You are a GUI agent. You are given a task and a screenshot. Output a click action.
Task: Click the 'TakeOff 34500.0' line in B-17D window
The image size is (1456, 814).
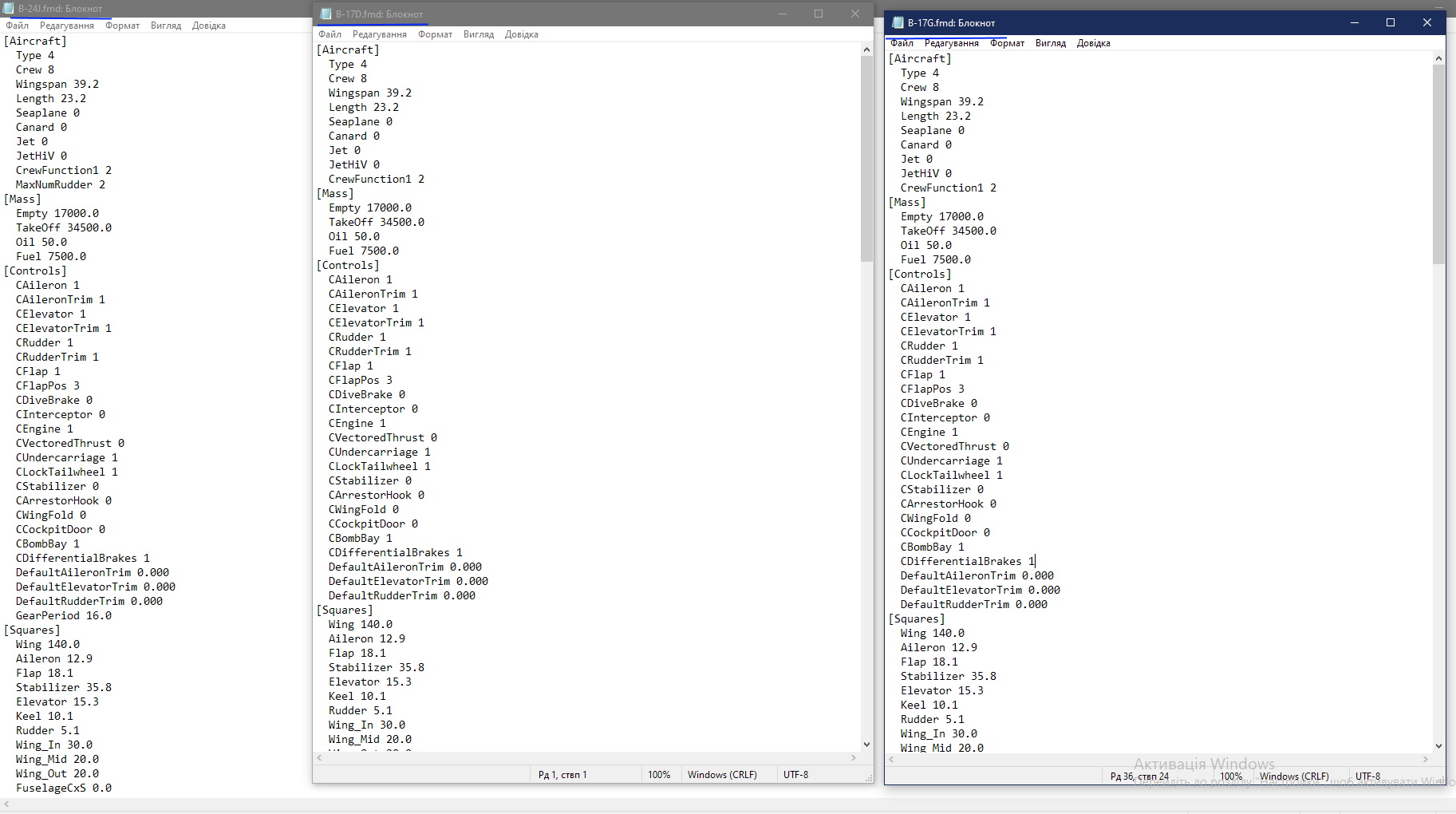tap(377, 222)
